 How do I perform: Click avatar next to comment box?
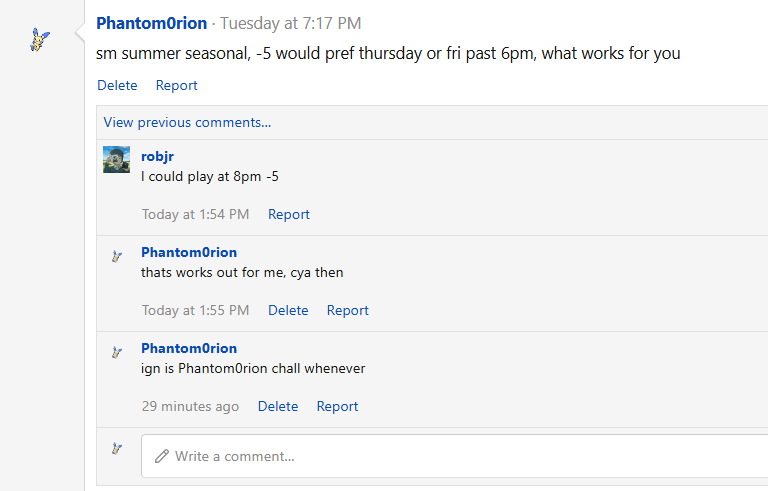point(117,448)
